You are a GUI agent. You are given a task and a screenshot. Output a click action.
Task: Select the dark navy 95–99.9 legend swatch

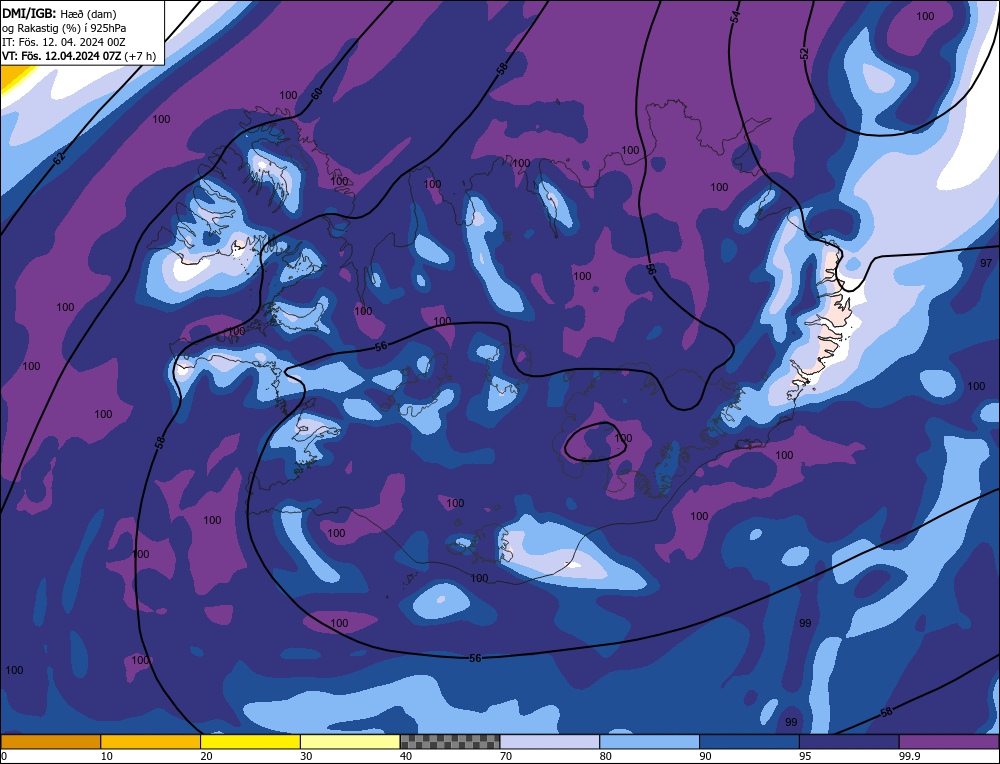[849, 742]
